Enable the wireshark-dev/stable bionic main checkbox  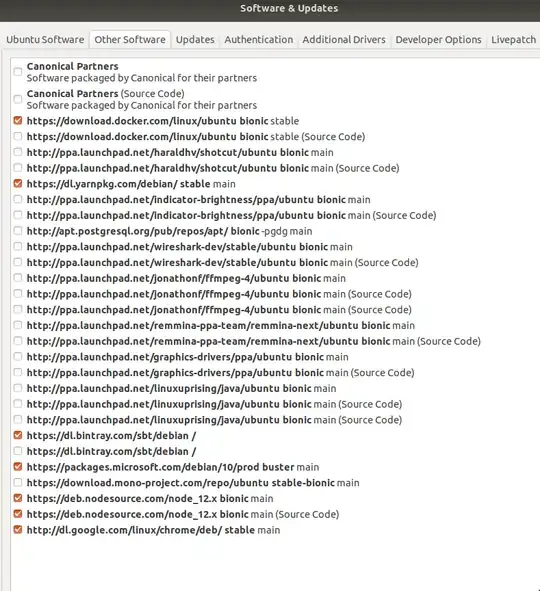pyautogui.click(x=18, y=247)
